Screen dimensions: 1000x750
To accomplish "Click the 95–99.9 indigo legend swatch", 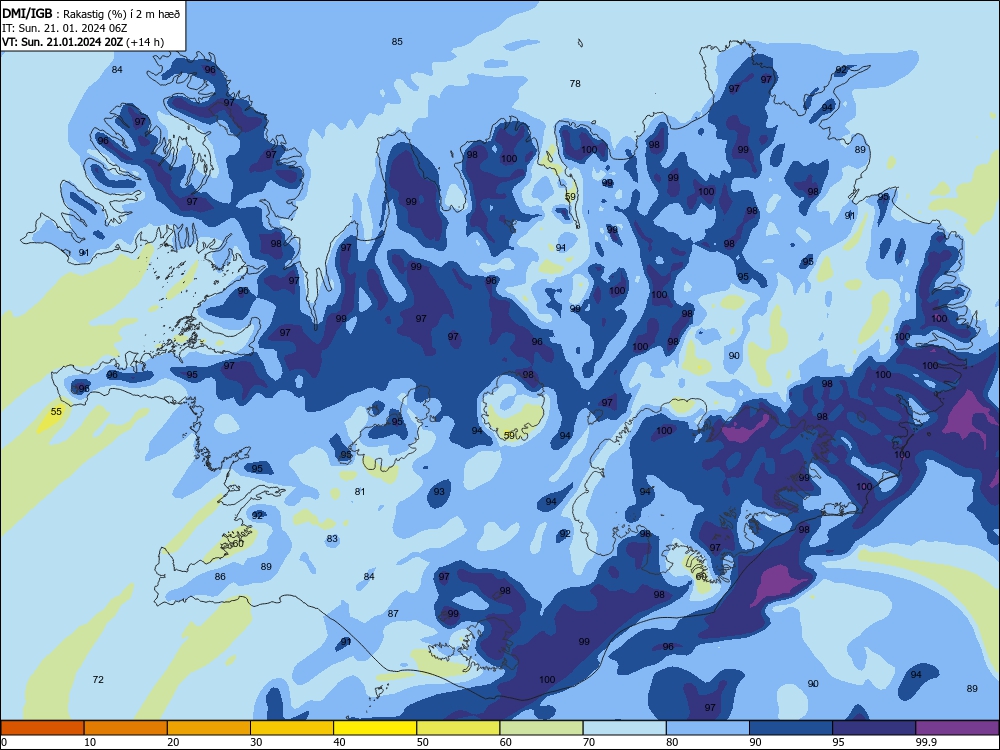I will click(x=874, y=728).
